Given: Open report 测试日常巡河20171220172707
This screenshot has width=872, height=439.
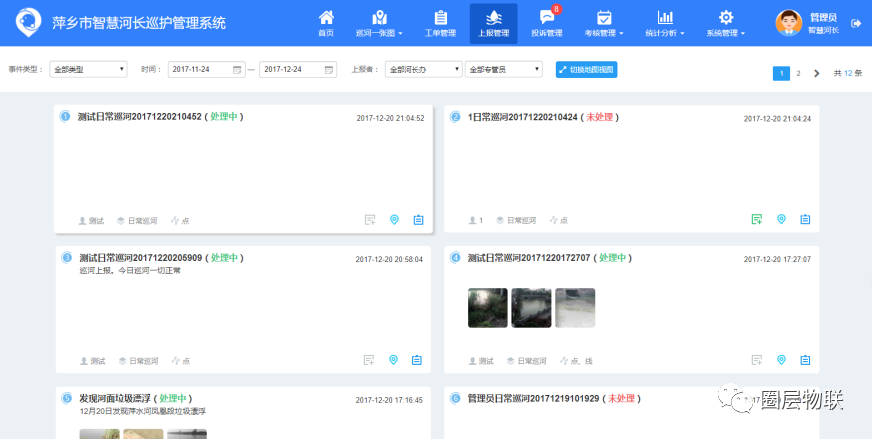Looking at the screenshot, I should 529,258.
